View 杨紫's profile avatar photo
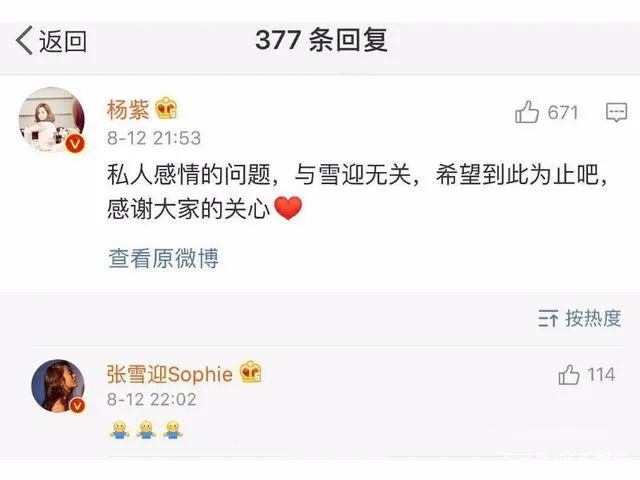 point(52,120)
